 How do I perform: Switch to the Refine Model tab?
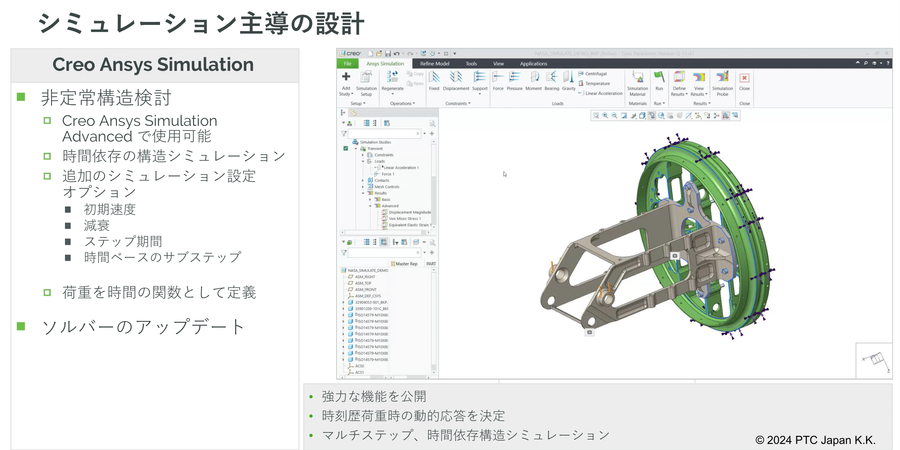pyautogui.click(x=434, y=63)
